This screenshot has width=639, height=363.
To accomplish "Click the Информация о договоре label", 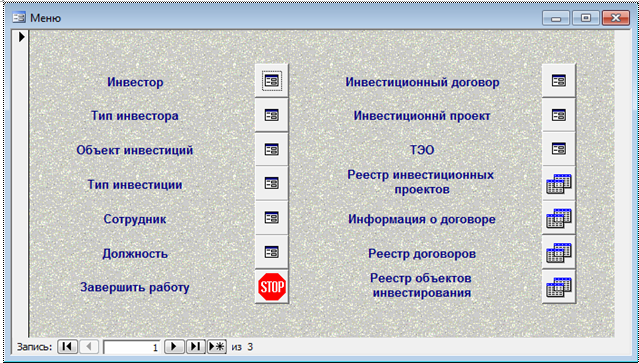I will (422, 219).
